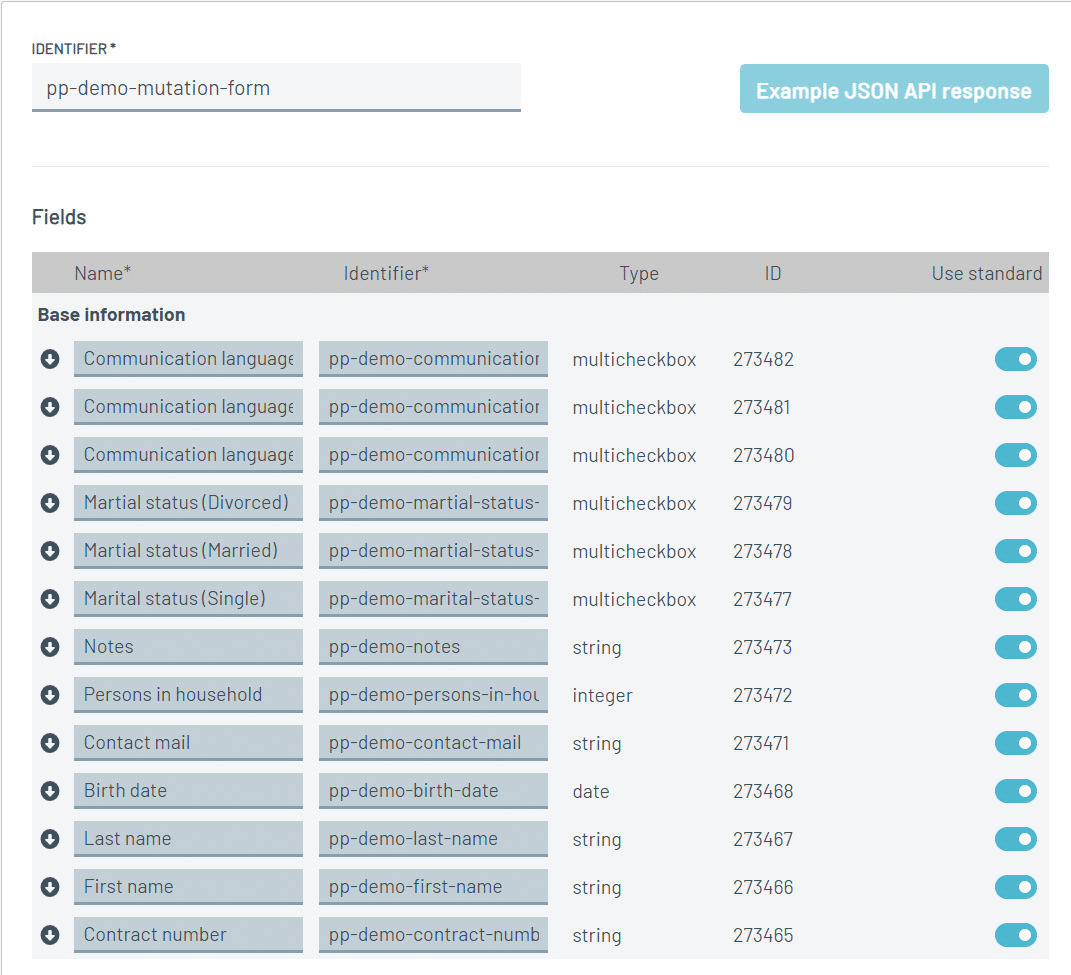Click the form identifier field pp-demo-mutation-form
The image size is (1071, 975).
pyautogui.click(x=276, y=87)
